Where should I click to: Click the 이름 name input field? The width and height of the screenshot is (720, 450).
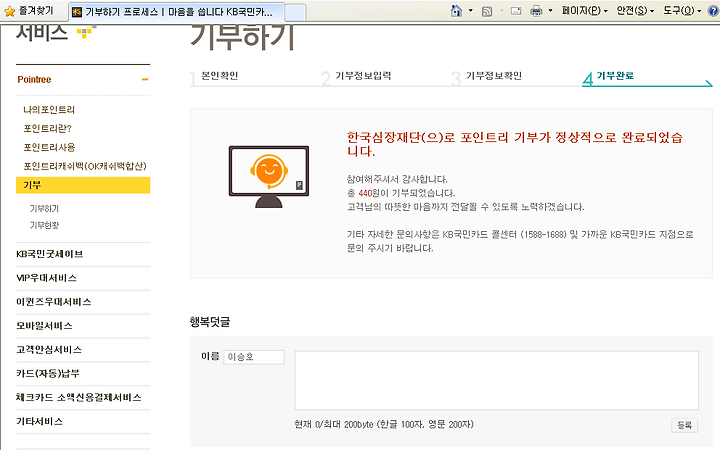pos(254,357)
